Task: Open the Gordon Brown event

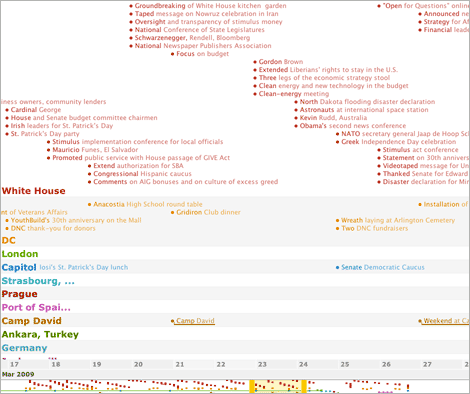Action: tap(281, 62)
